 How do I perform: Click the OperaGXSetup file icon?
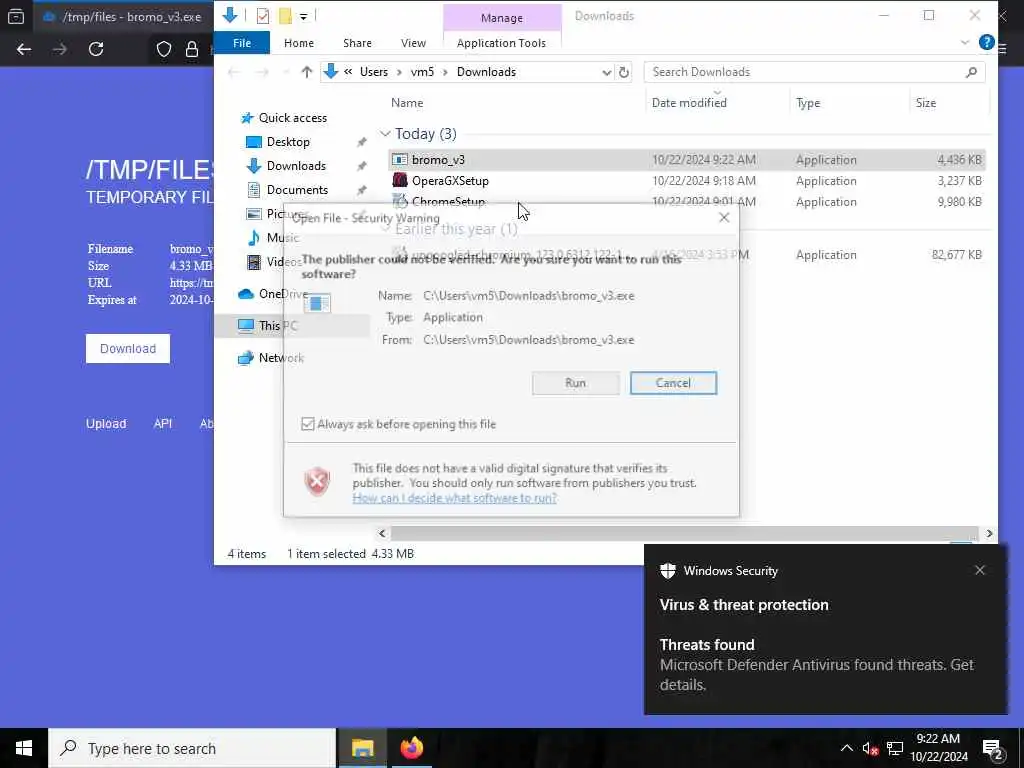400,181
